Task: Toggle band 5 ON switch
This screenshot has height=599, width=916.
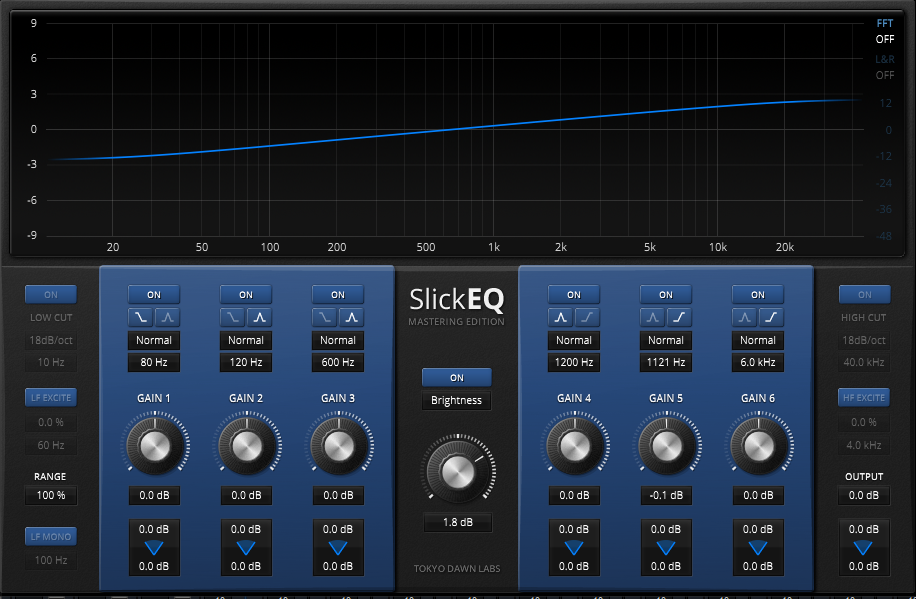Action: (666, 295)
